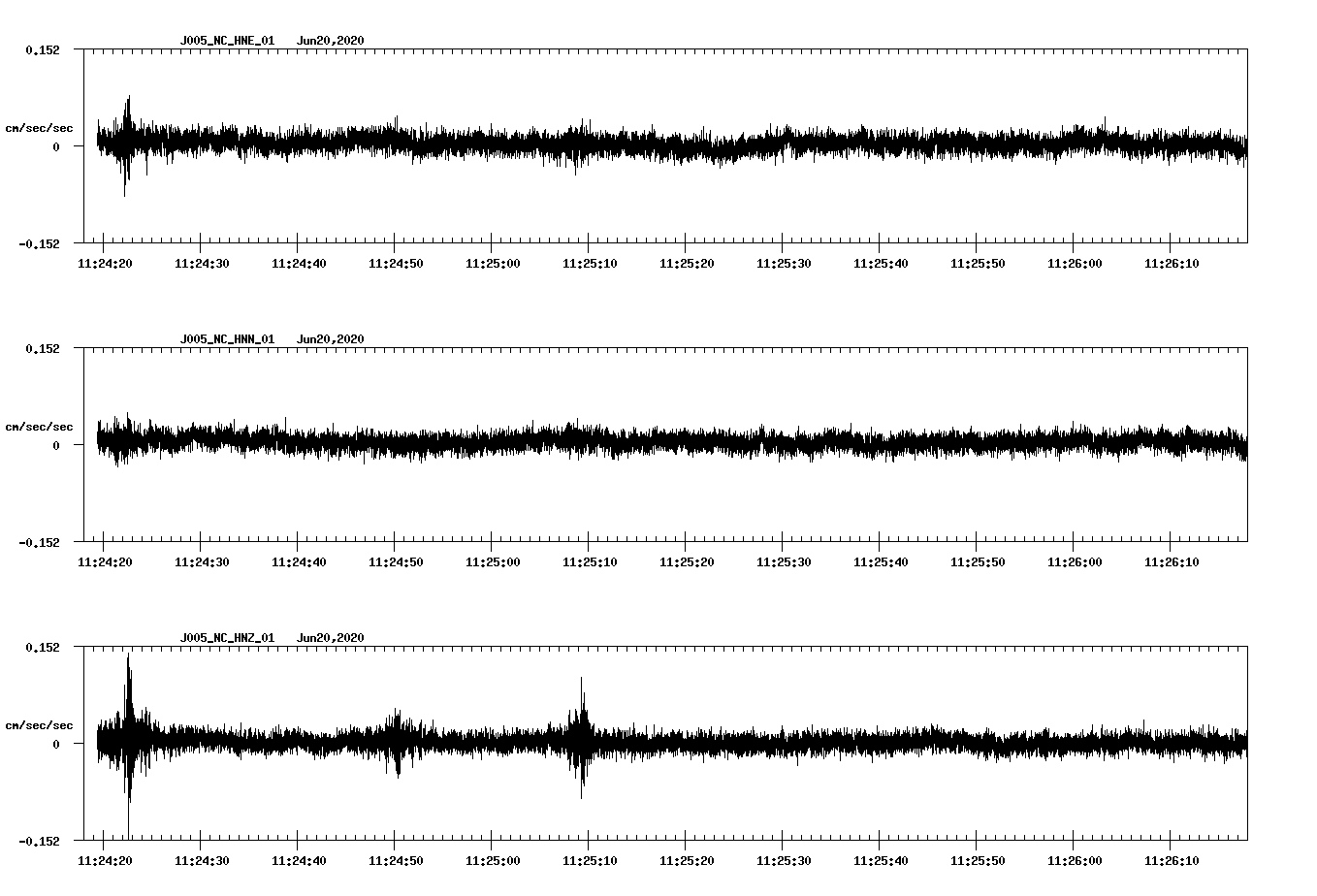Click the 11:25:10 time label on HNN axis
Viewport: 1317px width, 896px height.
point(590,562)
